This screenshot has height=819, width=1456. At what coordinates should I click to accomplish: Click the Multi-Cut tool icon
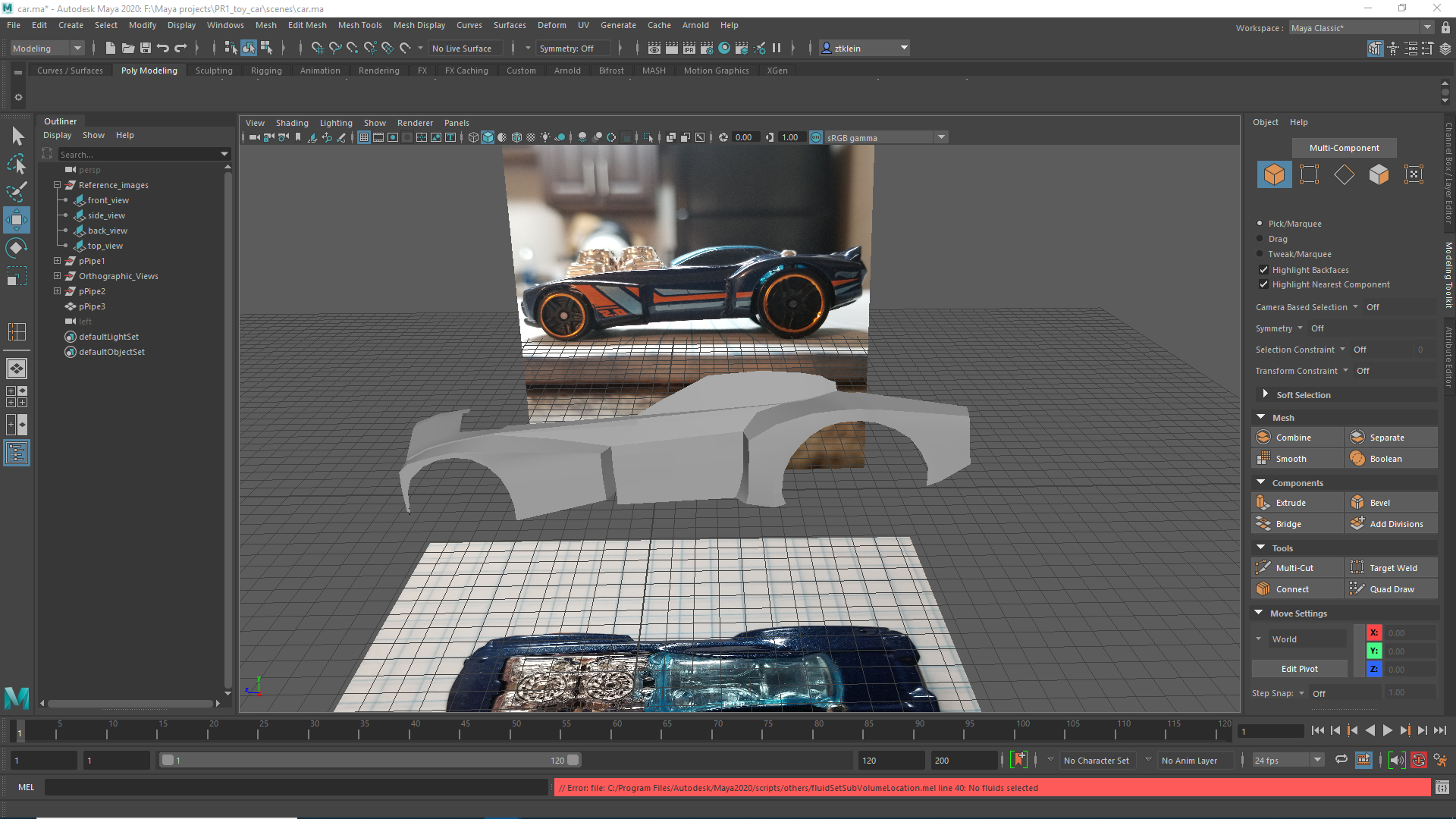[1263, 568]
